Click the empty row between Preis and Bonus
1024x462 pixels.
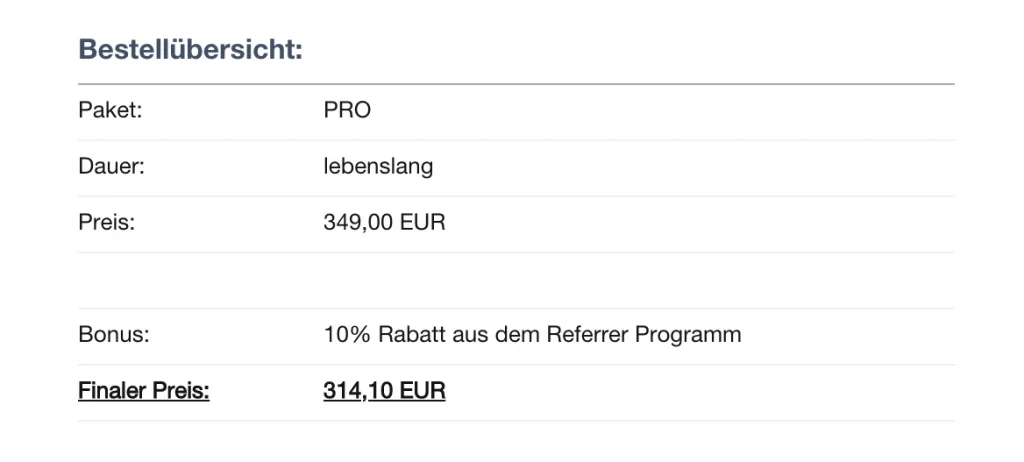516,280
